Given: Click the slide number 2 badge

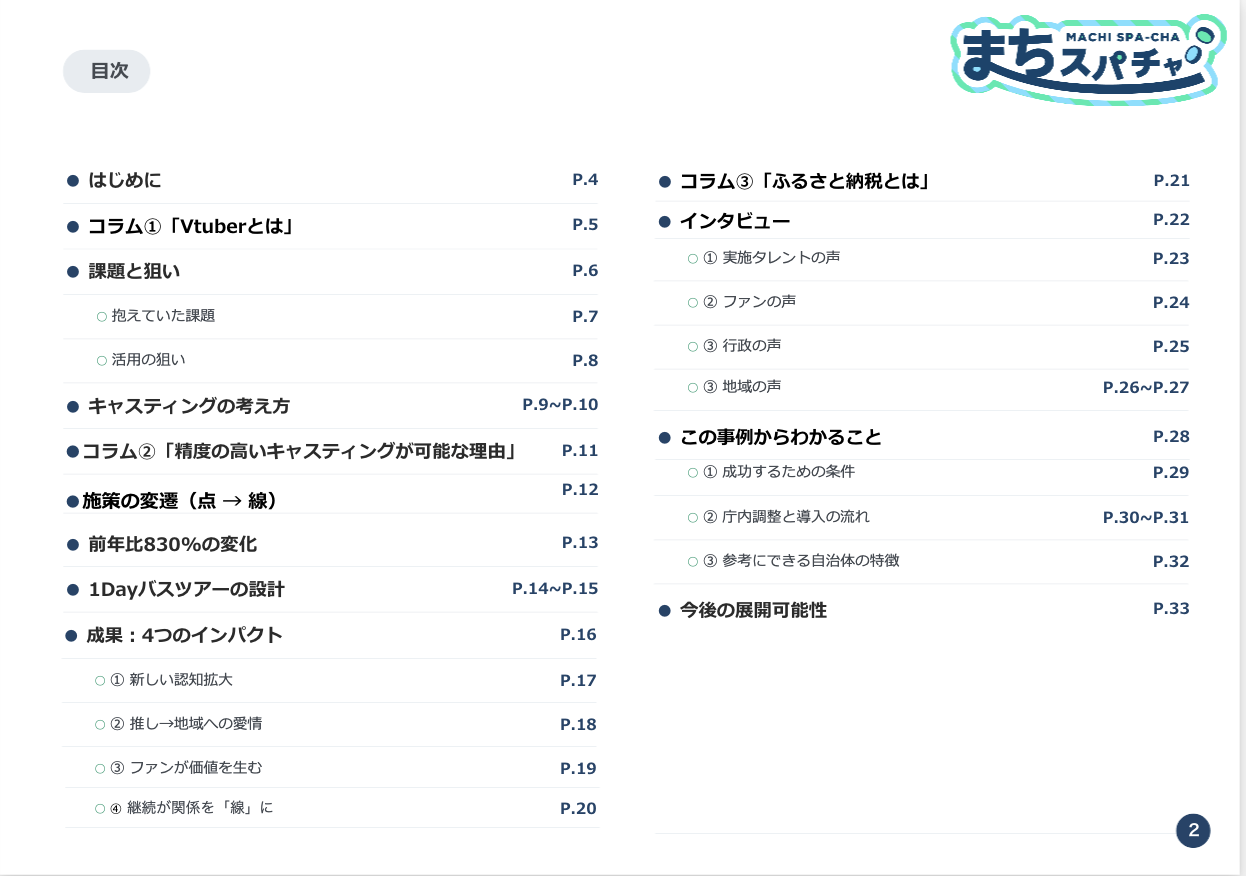Looking at the screenshot, I should click(x=1193, y=830).
